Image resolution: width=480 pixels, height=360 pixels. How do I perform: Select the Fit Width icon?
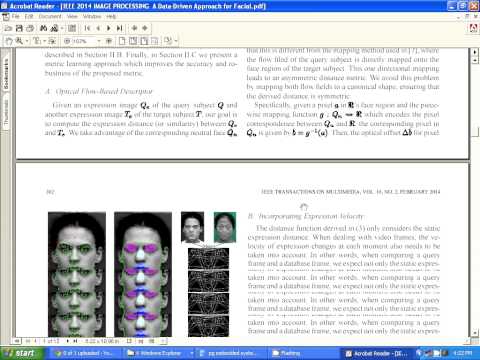pyautogui.click(x=144, y=41)
